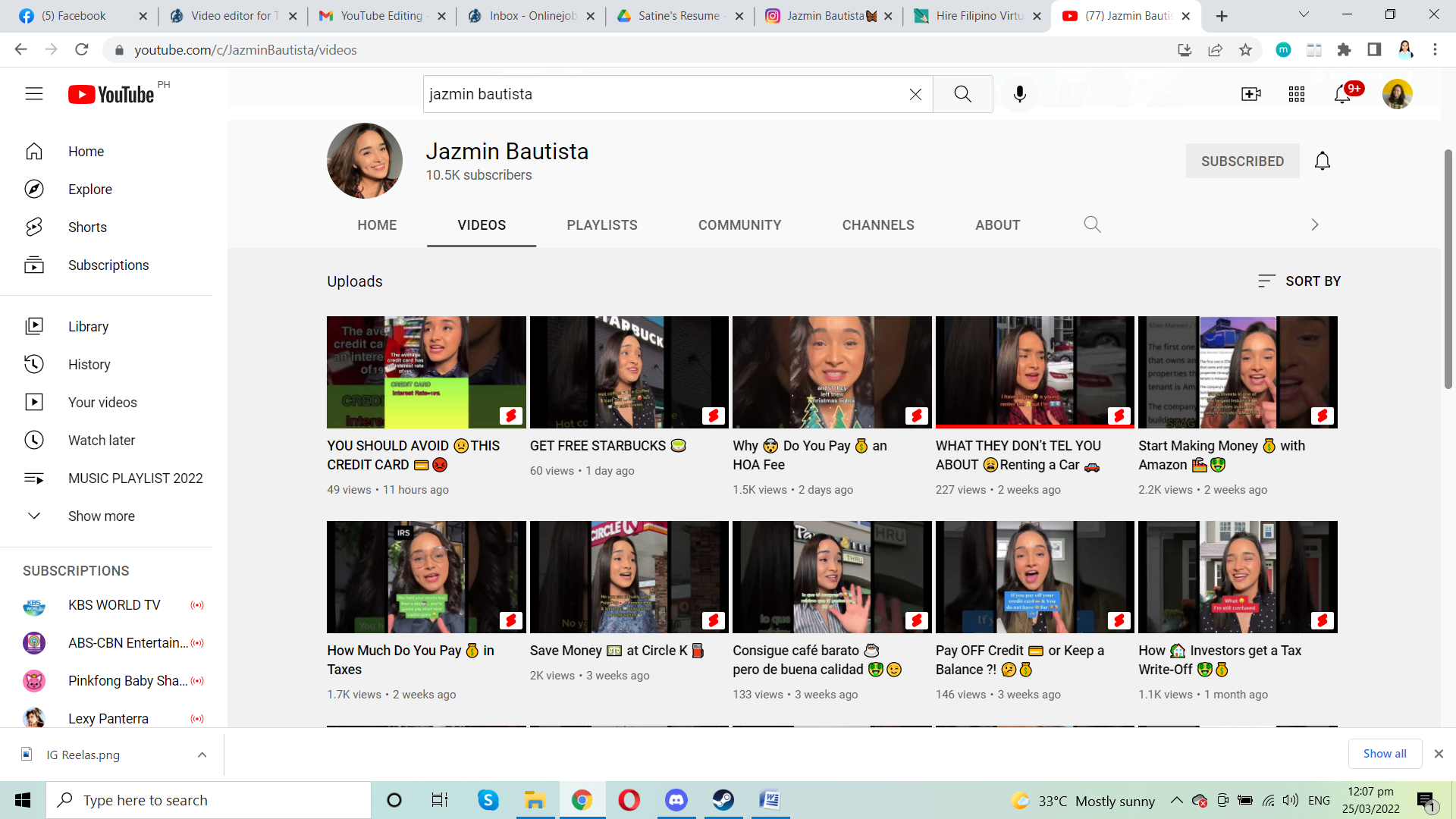Open the Start Making Money with Amazon thumbnail
Image resolution: width=1456 pixels, height=819 pixels.
(1238, 372)
